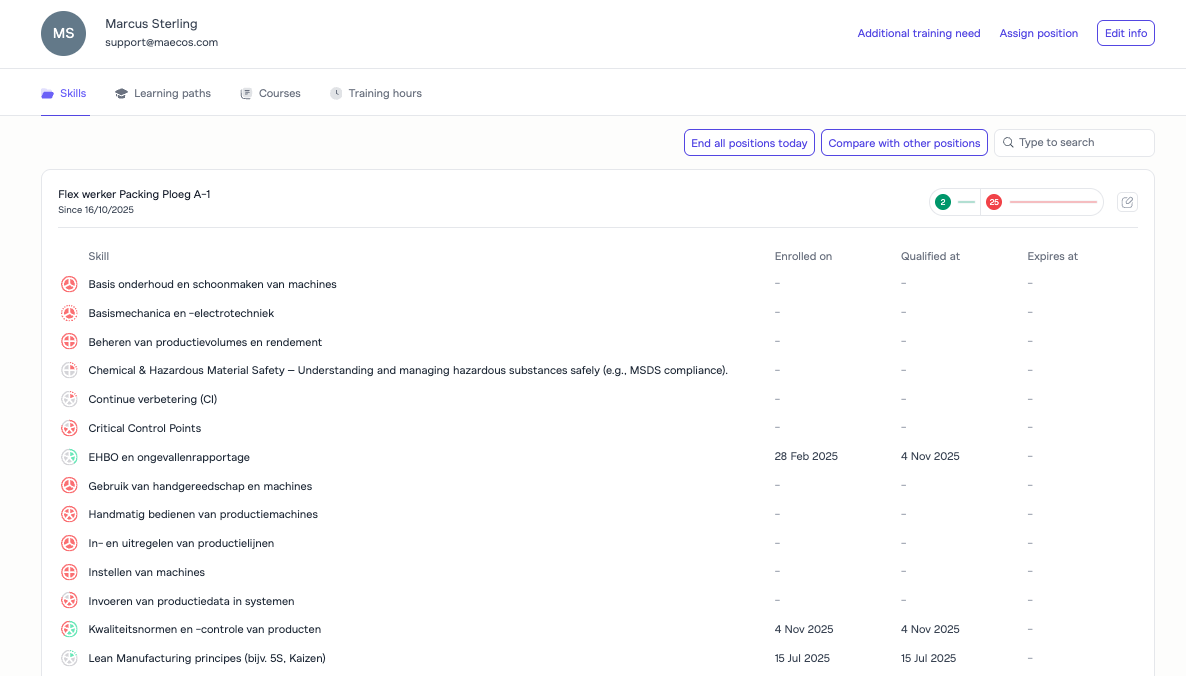Click status icon next to EHBO en ongevallenrapportage
This screenshot has width=1186, height=676.
(69, 457)
